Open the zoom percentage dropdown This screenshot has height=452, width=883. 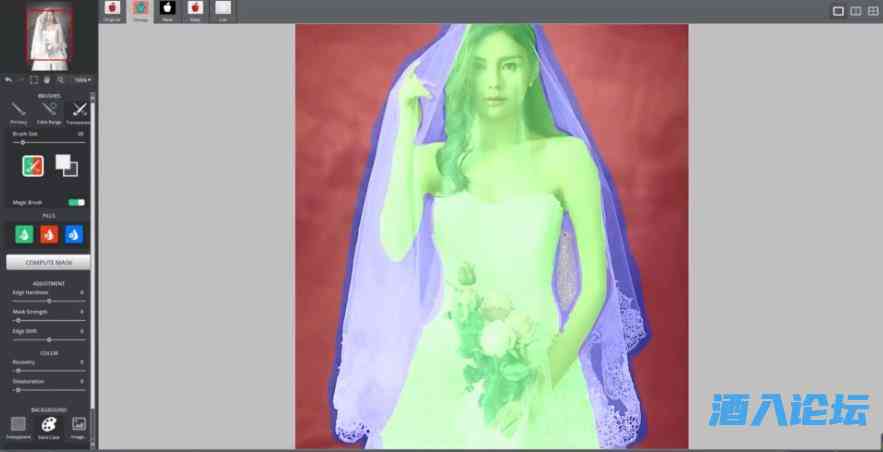point(82,79)
